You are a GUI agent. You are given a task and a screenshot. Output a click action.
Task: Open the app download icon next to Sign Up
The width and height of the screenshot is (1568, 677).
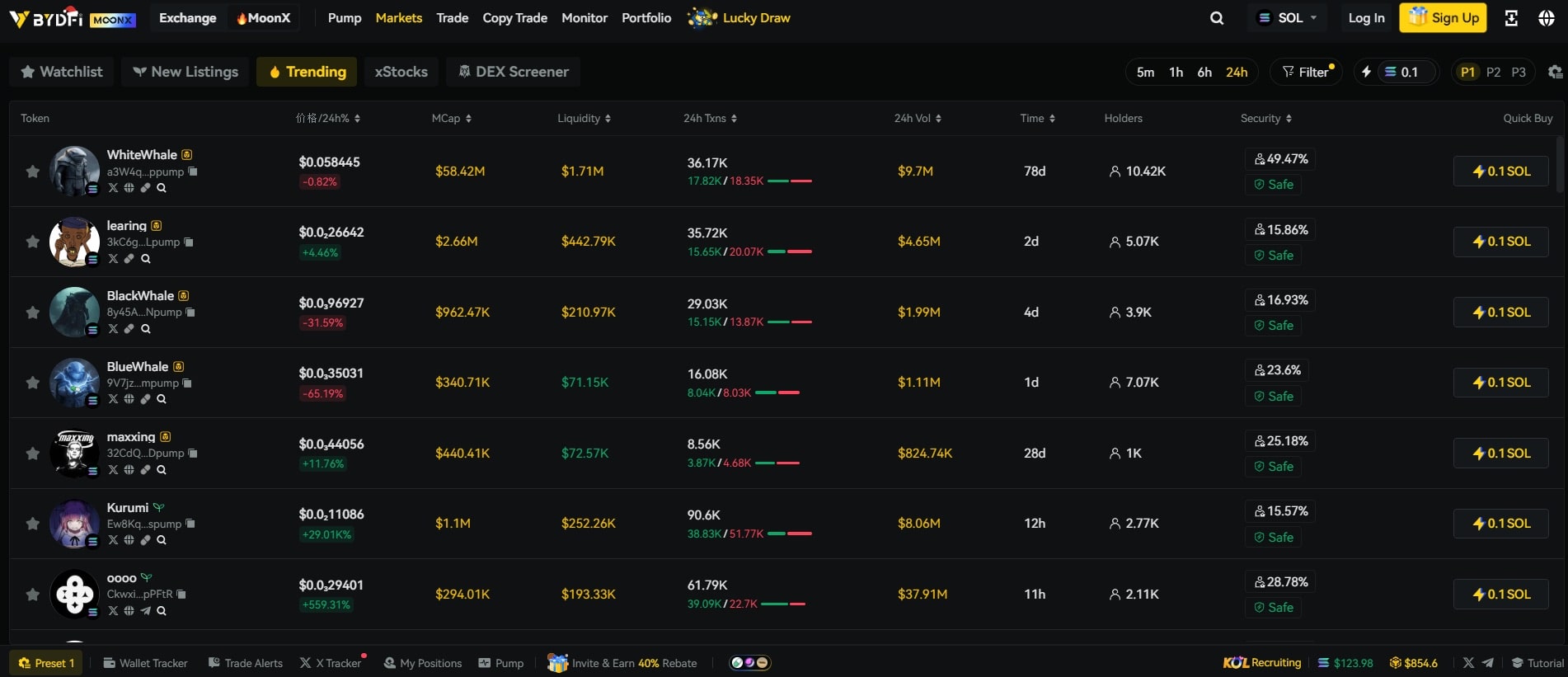coord(1511,18)
